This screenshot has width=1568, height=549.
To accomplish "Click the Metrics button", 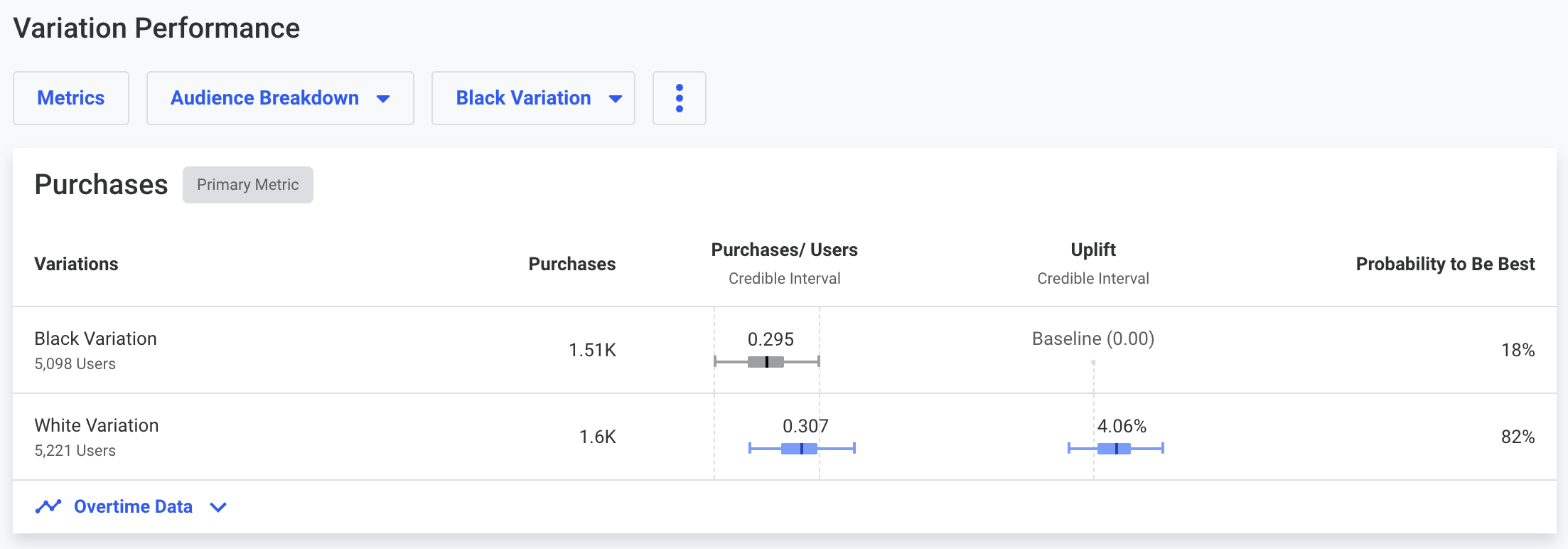I will [71, 98].
